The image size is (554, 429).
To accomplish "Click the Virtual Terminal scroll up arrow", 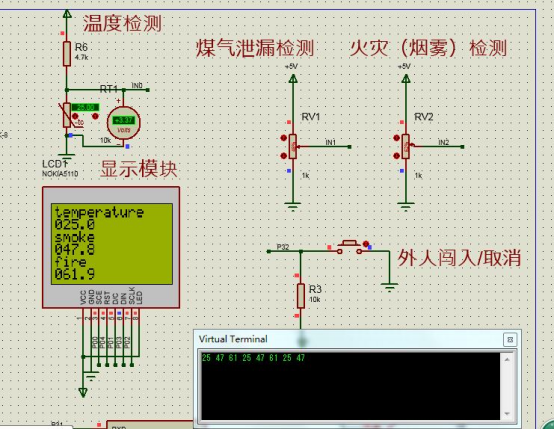I will tap(507, 359).
